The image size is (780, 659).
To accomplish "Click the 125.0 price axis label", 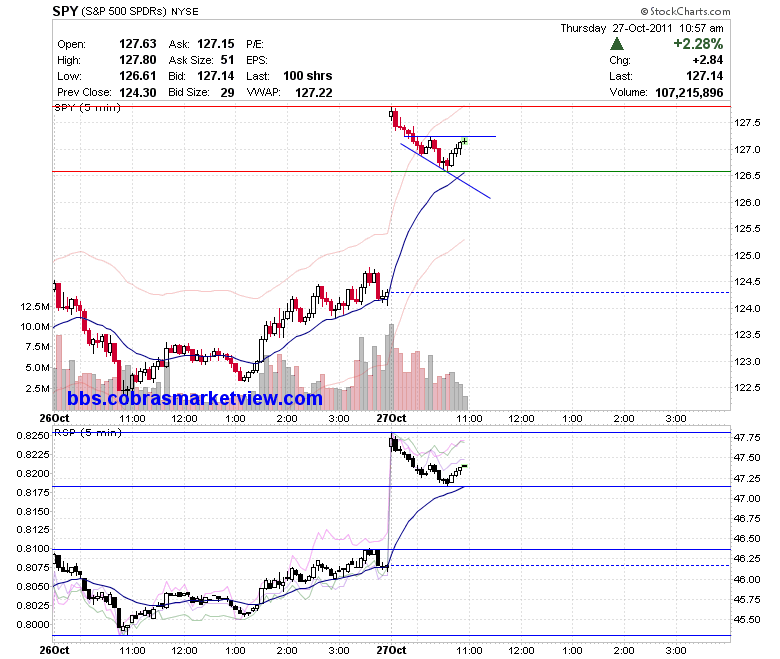I will click(x=747, y=256).
